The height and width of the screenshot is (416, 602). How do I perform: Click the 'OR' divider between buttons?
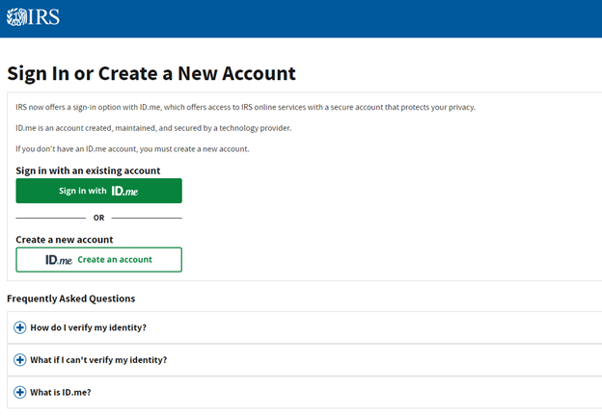(99, 218)
